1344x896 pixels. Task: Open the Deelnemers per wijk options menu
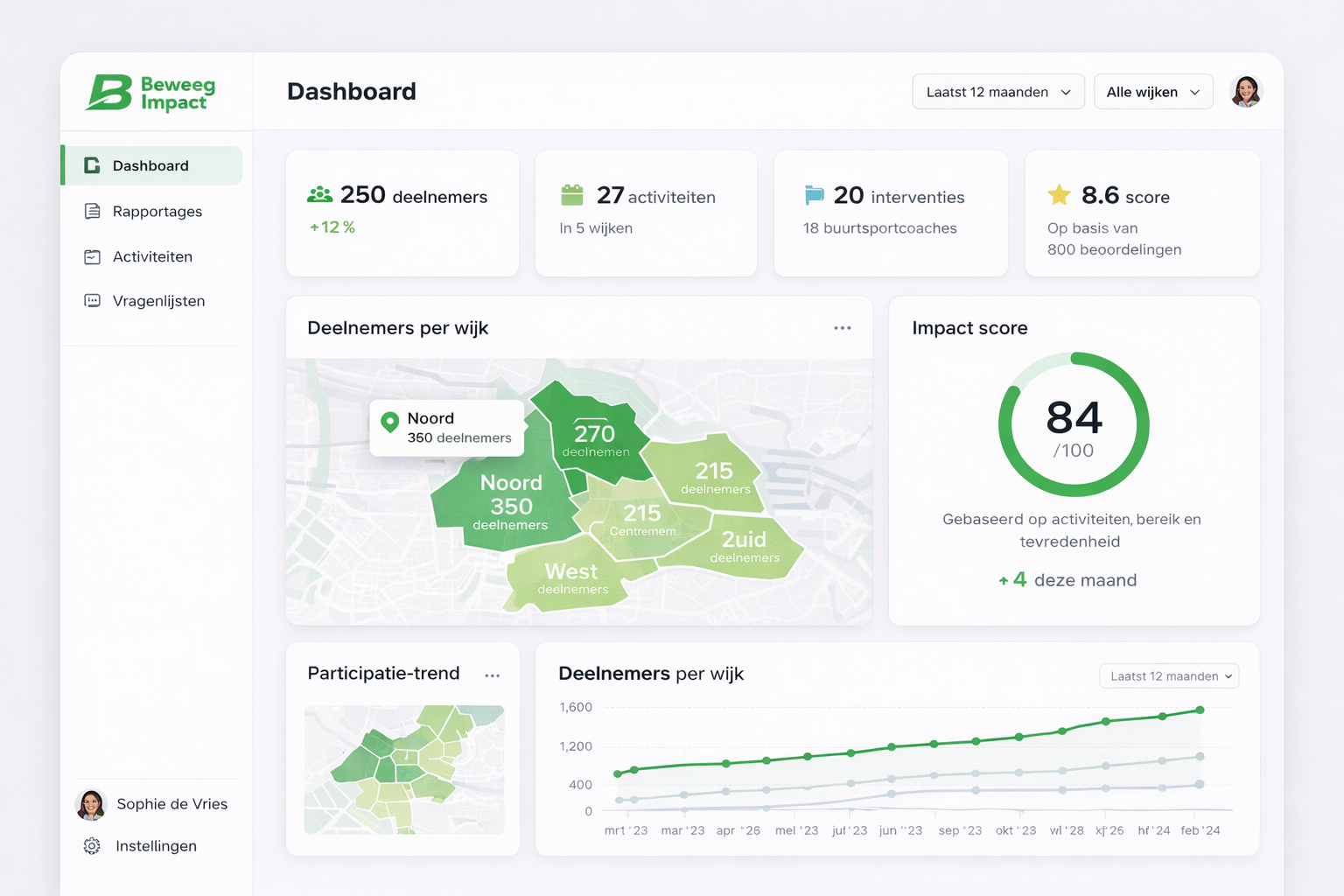click(843, 327)
